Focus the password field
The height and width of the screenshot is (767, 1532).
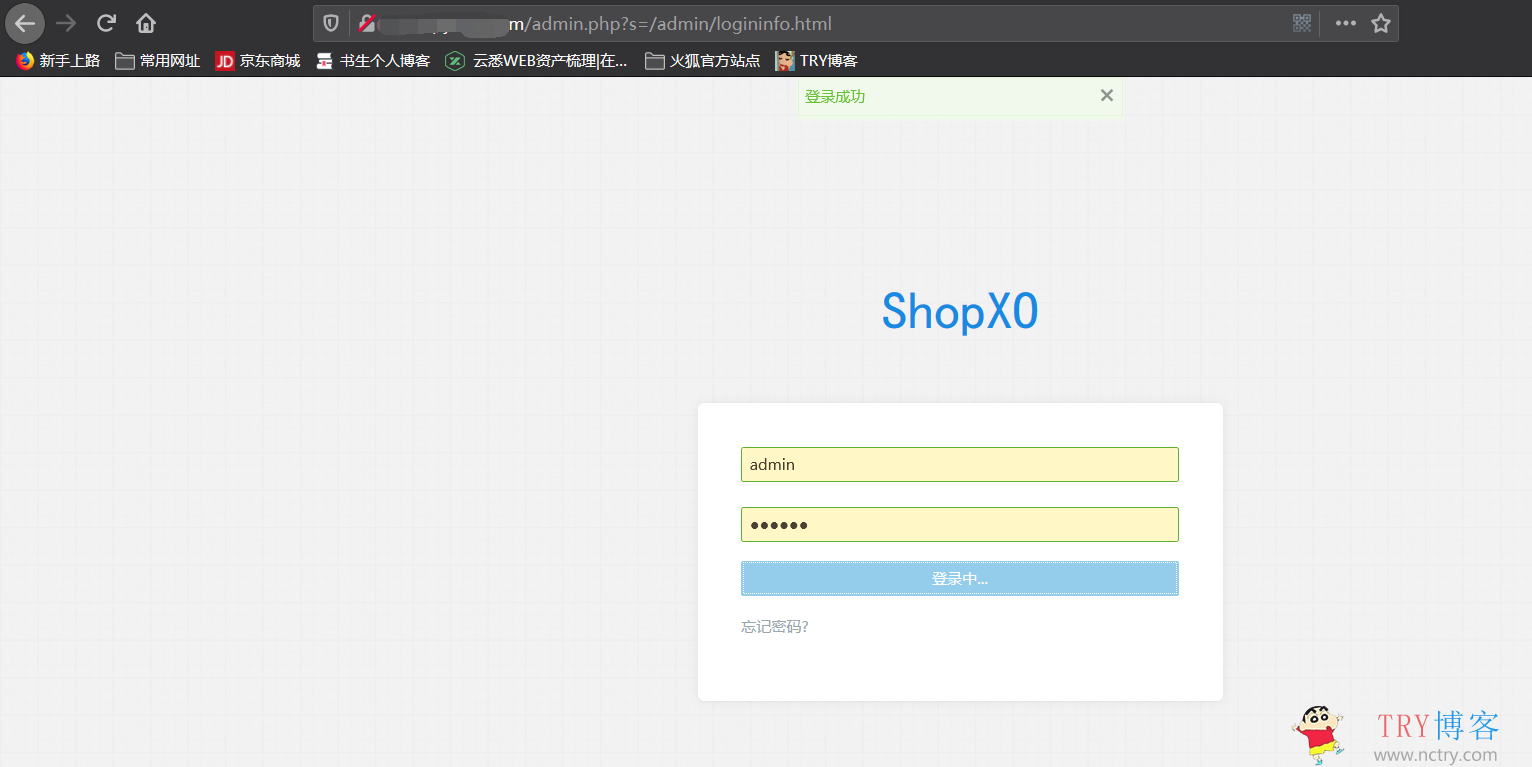(x=960, y=525)
